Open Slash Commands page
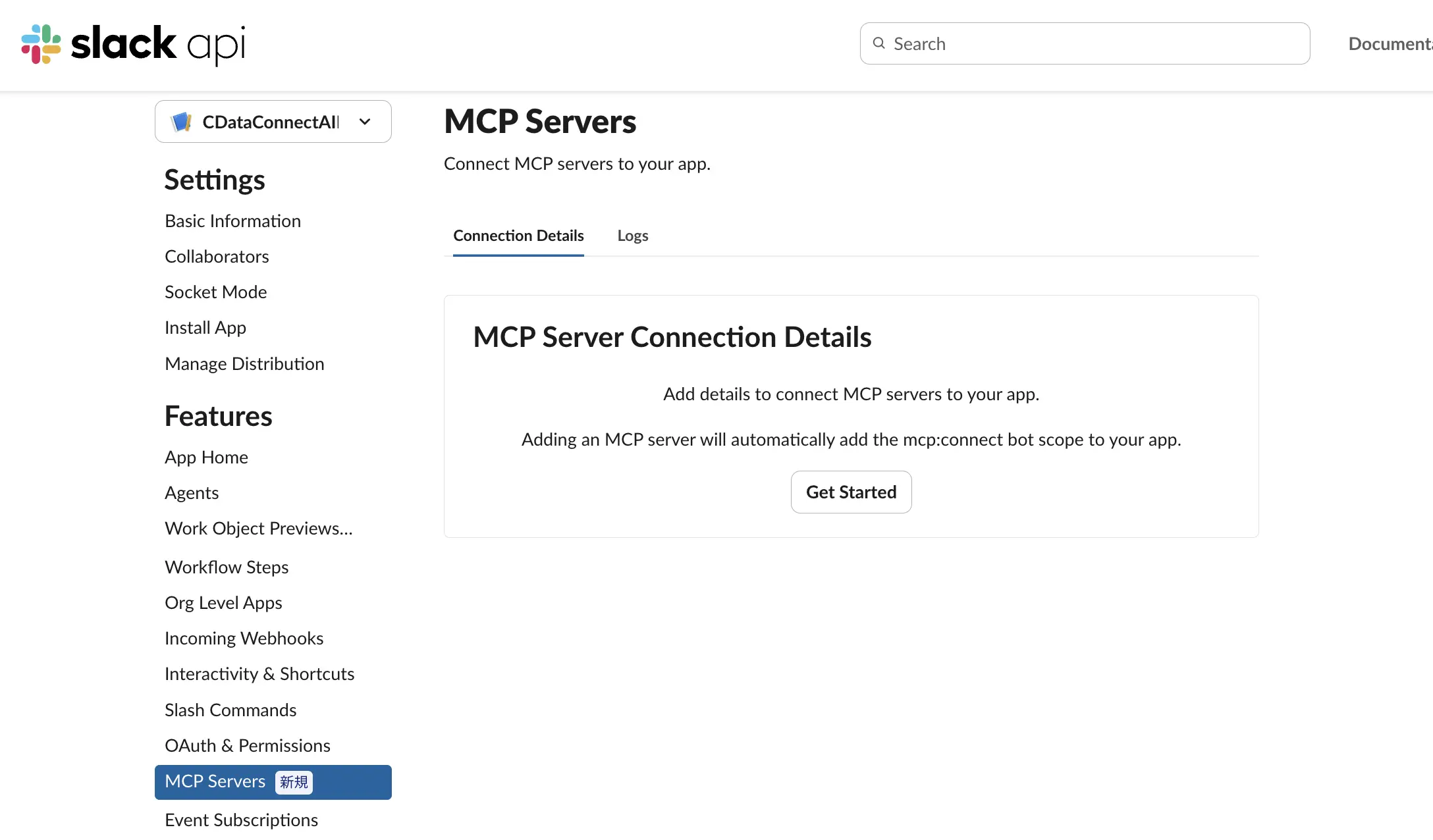This screenshot has width=1433, height=840. coord(230,710)
